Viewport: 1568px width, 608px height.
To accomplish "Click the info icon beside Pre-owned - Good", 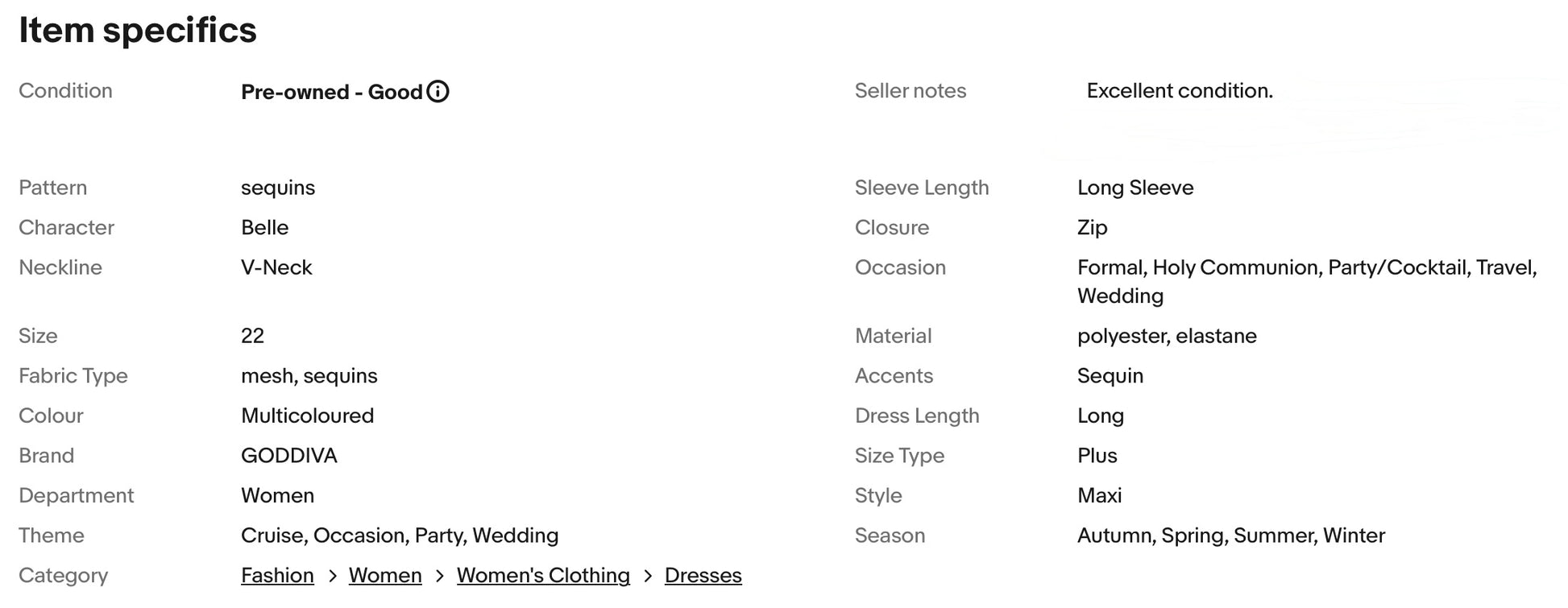I will pyautogui.click(x=438, y=92).
